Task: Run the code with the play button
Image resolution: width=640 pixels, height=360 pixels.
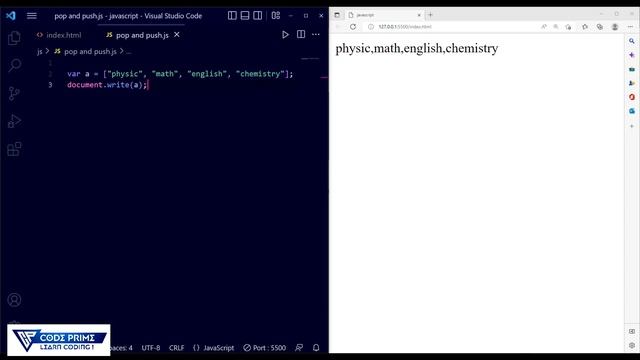Action: pyautogui.click(x=285, y=35)
